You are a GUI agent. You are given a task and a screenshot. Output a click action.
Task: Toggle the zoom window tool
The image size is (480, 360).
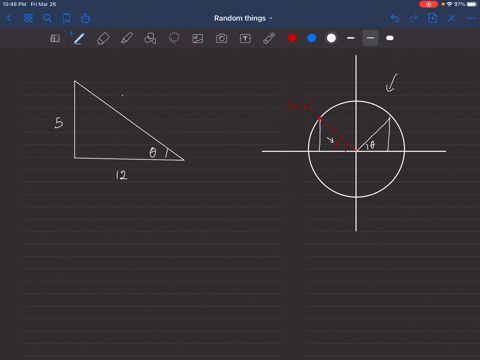[x=55, y=38]
